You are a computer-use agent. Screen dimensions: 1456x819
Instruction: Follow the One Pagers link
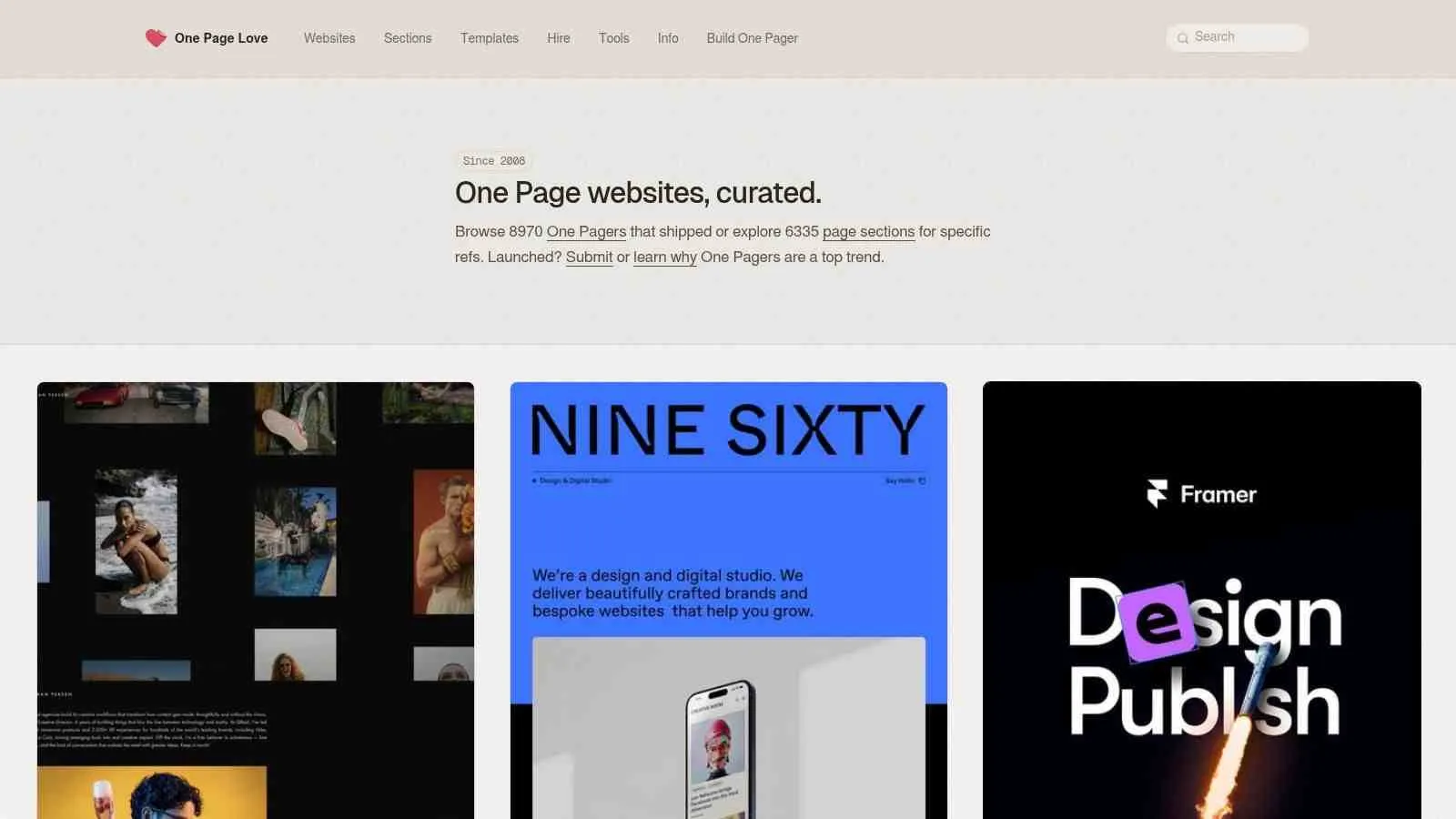coord(586,231)
